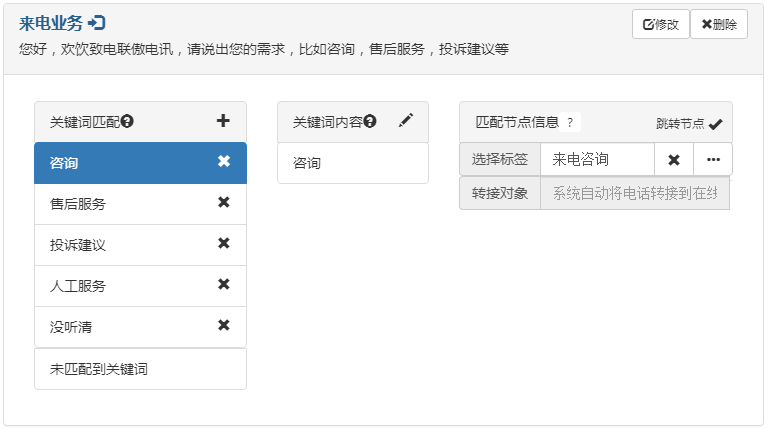The height and width of the screenshot is (429, 768).
Task: Toggle the 跳转节点 checkmark
Action: [x=715, y=124]
